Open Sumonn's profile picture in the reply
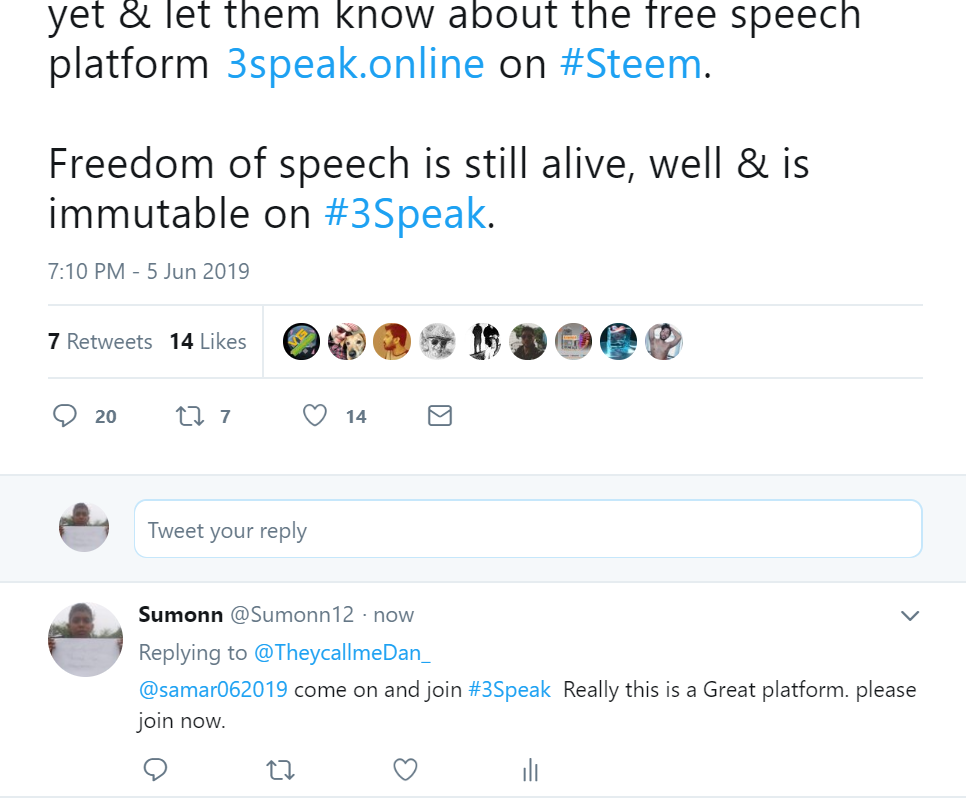 coord(85,639)
